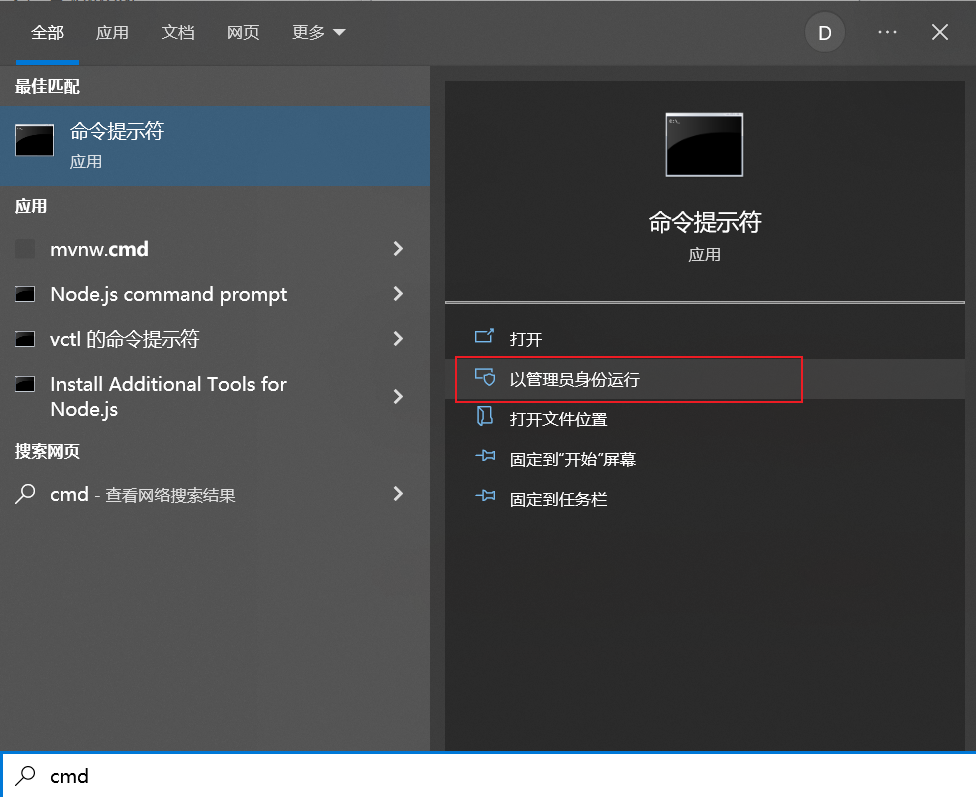
Task: Expand options for Install Additional Tools
Action: click(398, 396)
